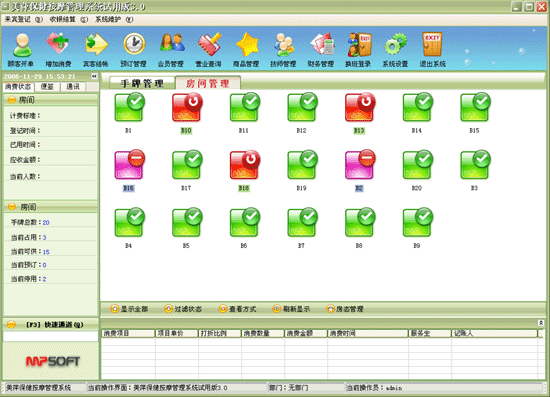The width and height of the screenshot is (550, 397).
Task: Switch to 手牌管理 tab
Action: click(142, 83)
